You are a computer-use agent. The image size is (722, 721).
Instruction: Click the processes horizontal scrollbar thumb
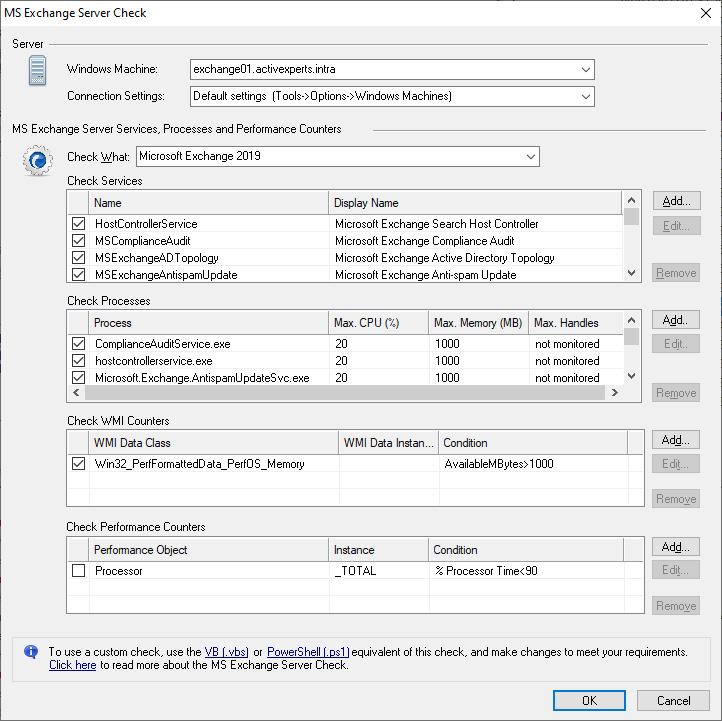345,393
